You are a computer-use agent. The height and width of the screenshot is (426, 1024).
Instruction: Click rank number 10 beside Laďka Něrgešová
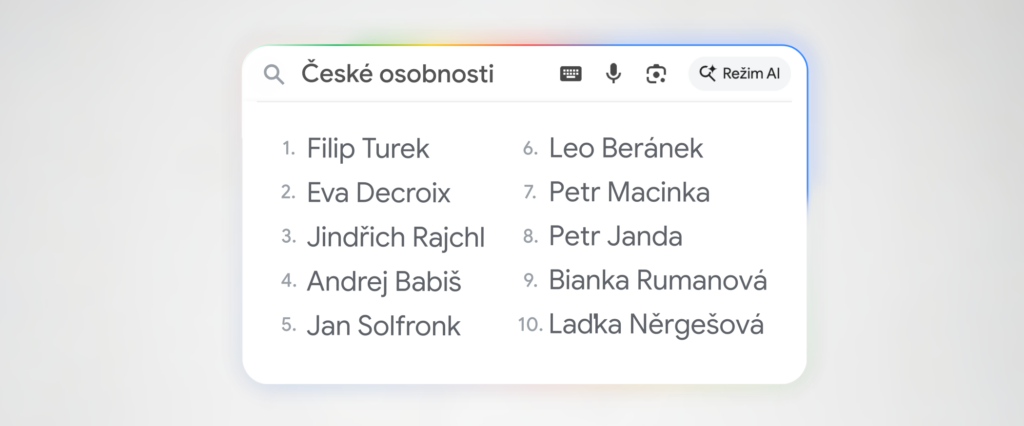[x=530, y=325]
